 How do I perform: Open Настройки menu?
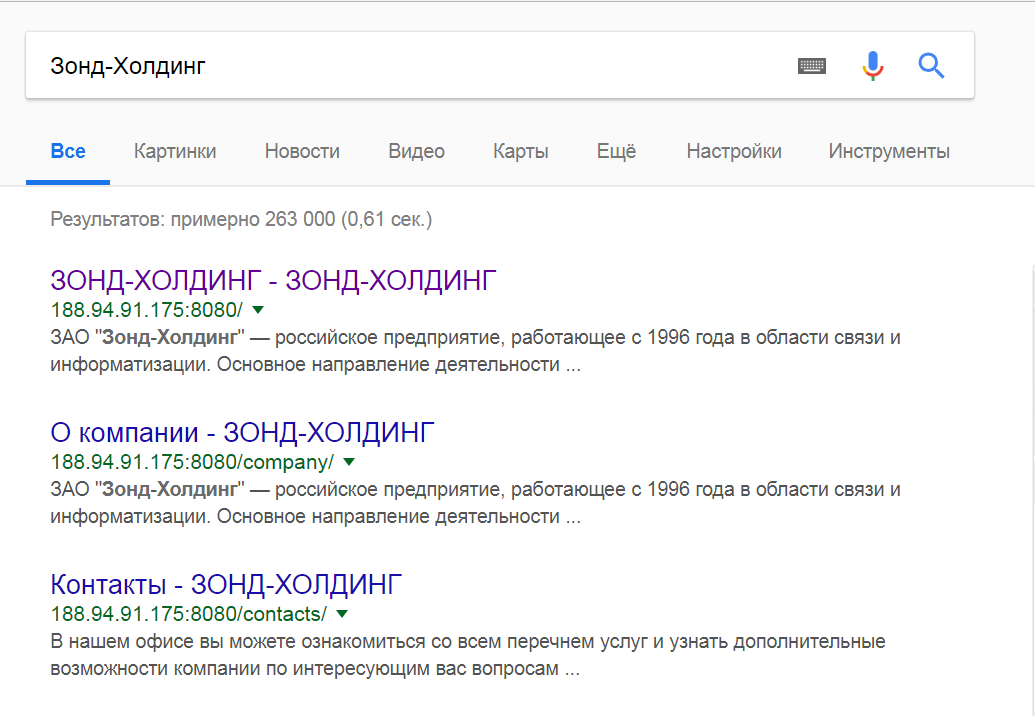coord(734,151)
